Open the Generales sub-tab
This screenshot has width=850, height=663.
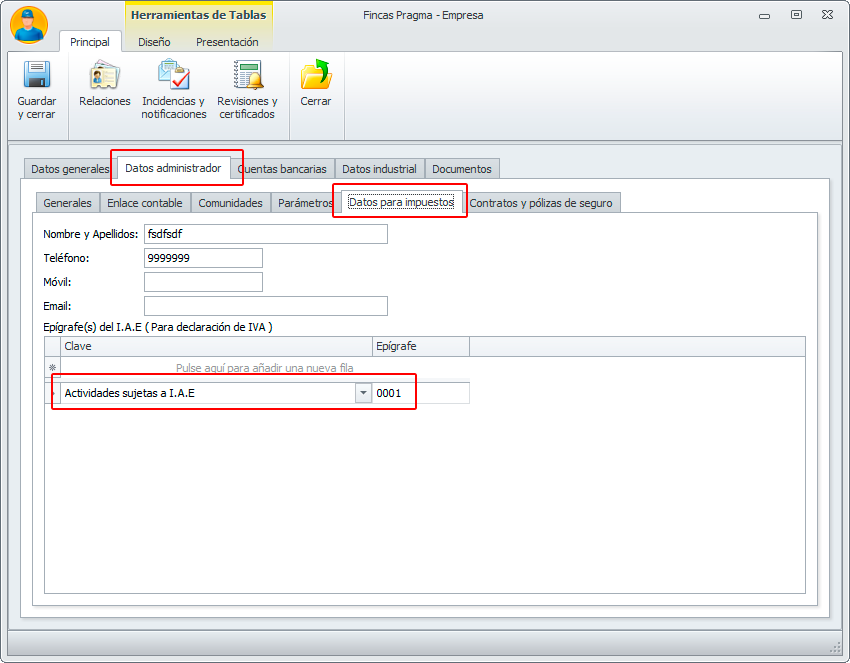(x=67, y=203)
